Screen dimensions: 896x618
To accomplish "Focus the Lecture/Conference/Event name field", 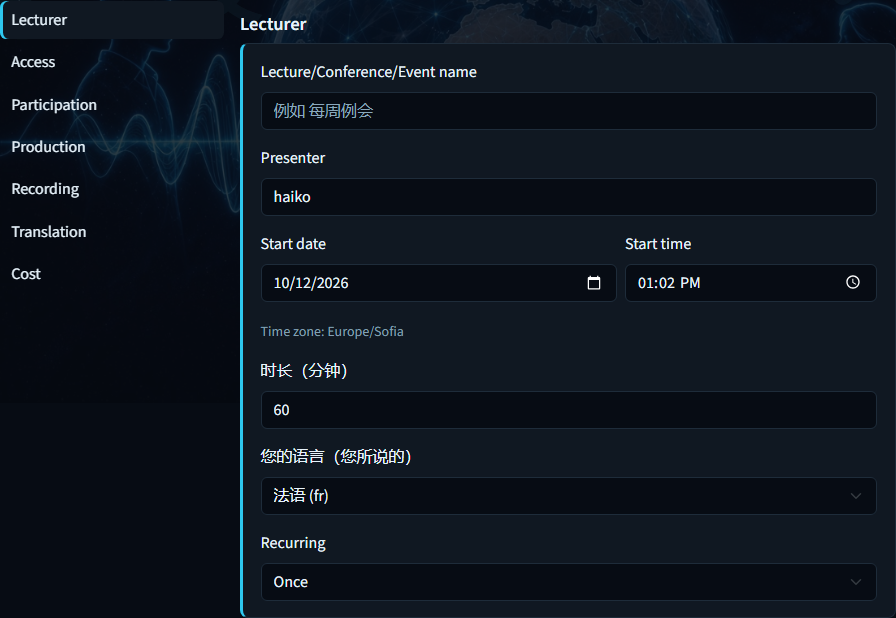I will point(569,111).
